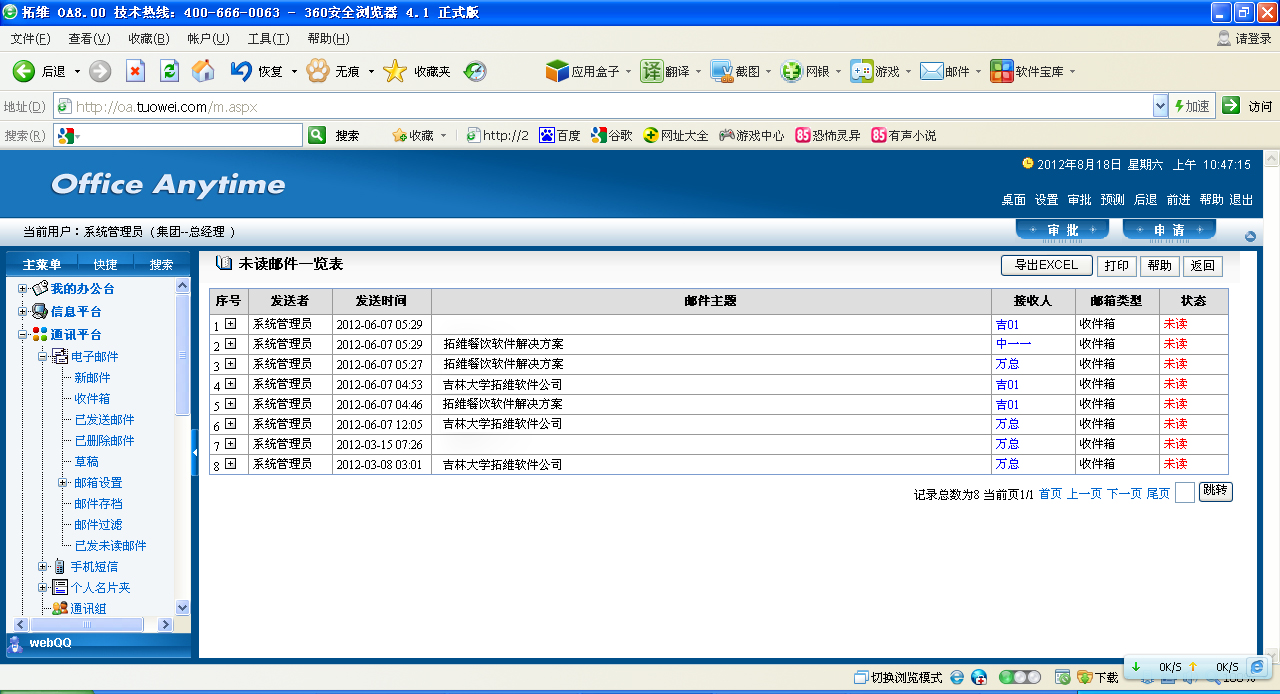Click the browser home icon
Viewport: 1280px width, 694px height.
click(x=203, y=71)
